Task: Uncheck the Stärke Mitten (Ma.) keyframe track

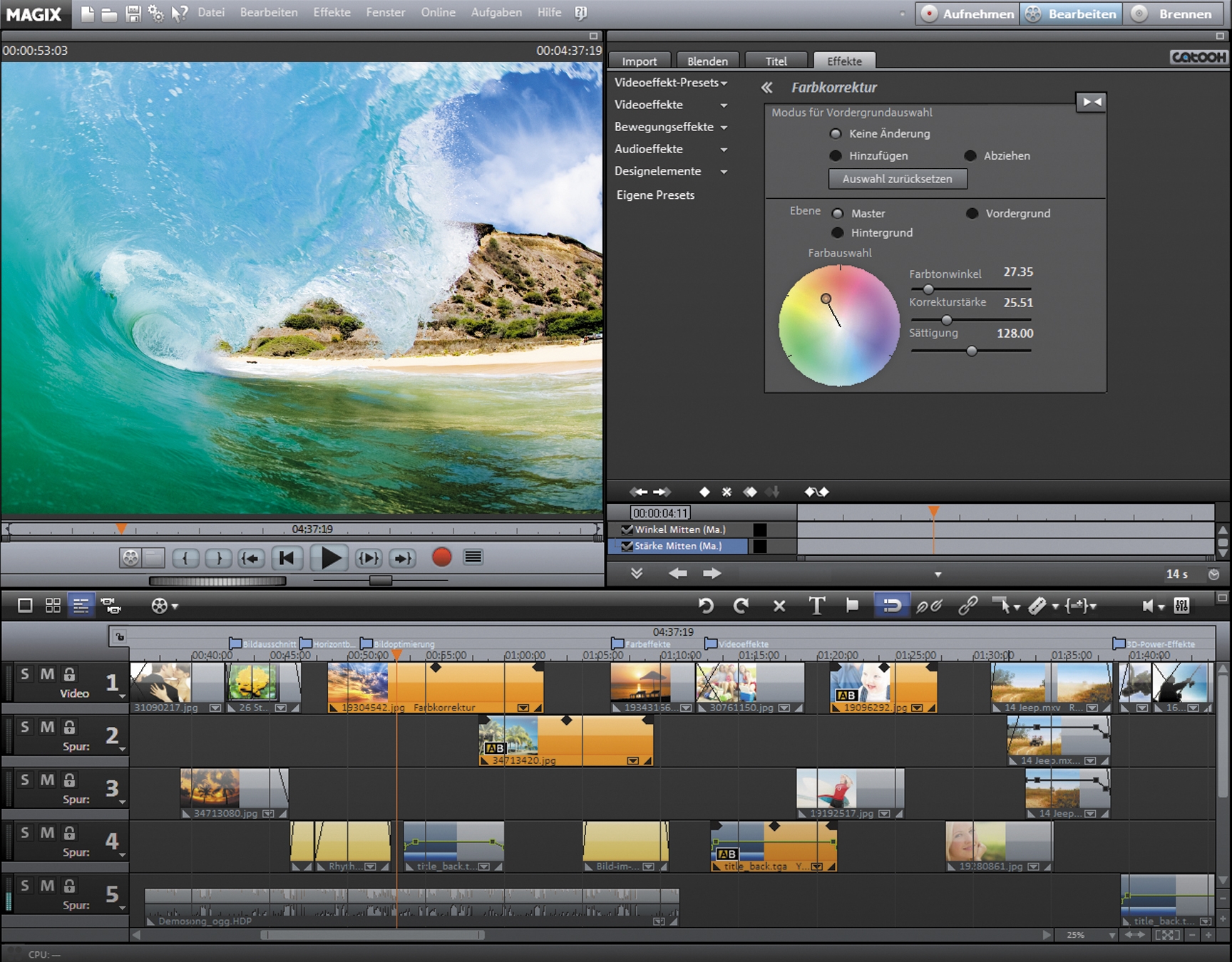Action: 627,546
